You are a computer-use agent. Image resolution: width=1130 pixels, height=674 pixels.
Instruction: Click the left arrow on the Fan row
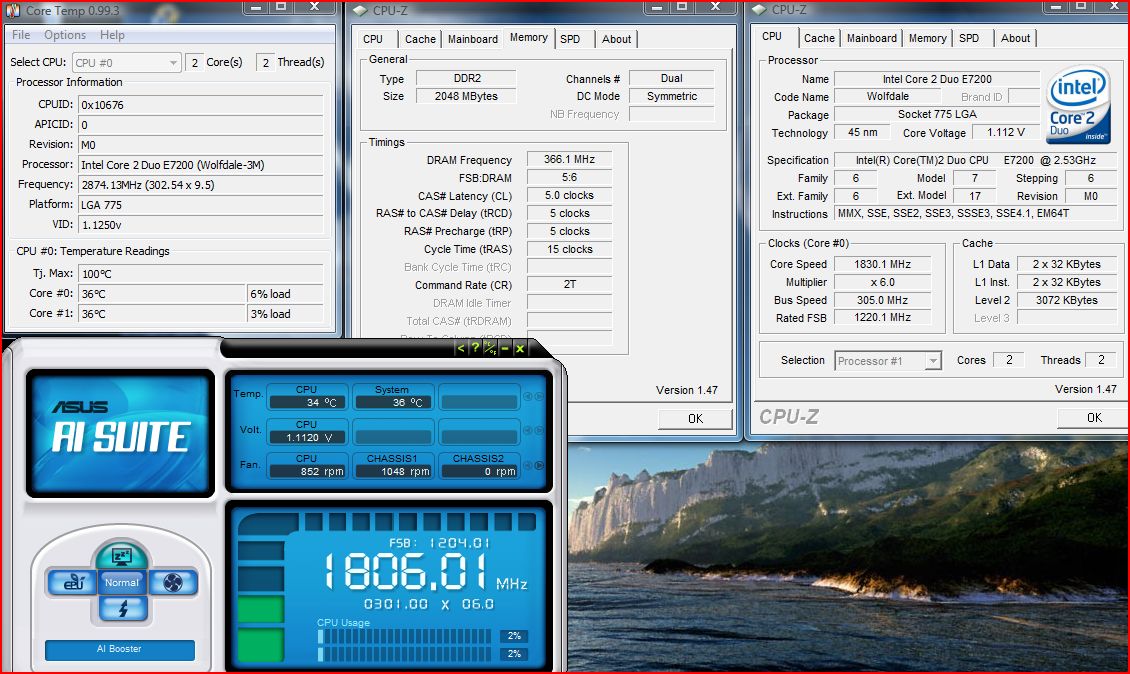[x=528, y=466]
